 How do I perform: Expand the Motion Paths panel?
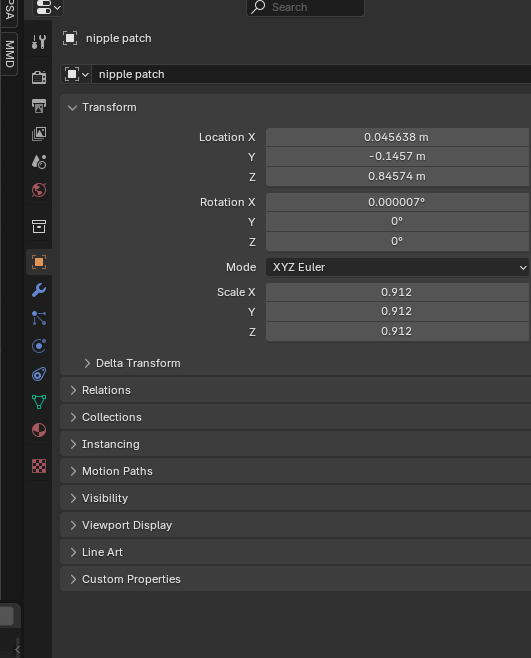coord(73,471)
